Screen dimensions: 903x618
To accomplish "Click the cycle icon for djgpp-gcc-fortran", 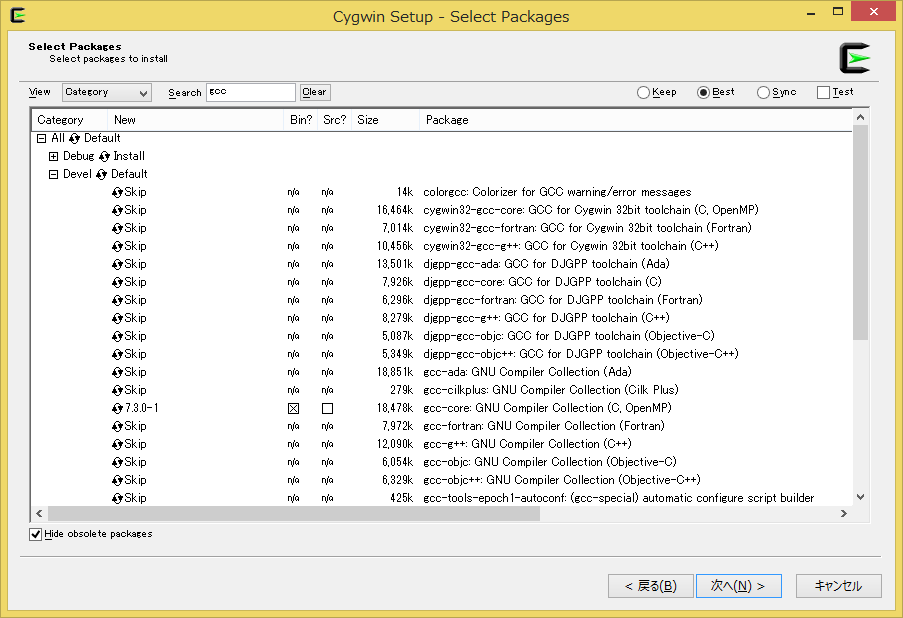I will (117, 300).
